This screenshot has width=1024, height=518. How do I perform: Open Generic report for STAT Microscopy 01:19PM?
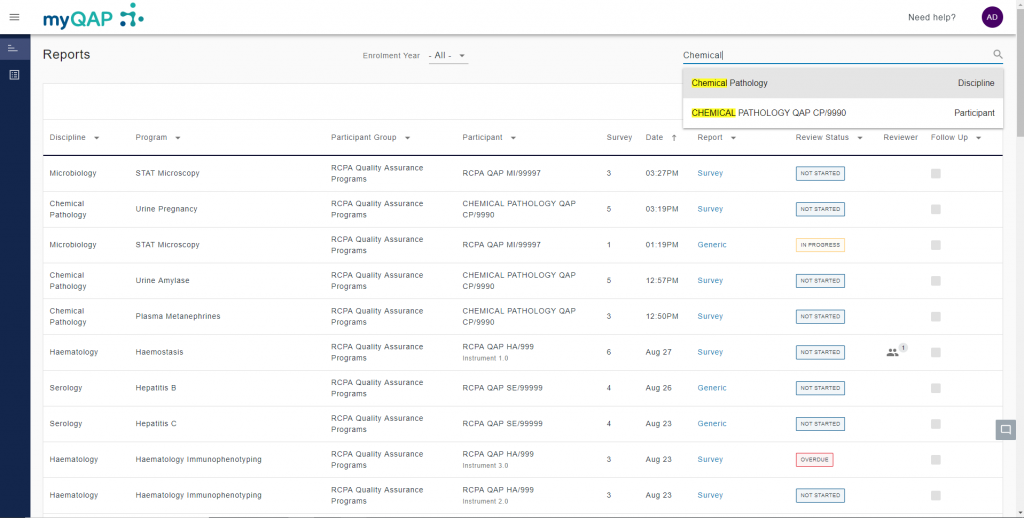point(712,245)
